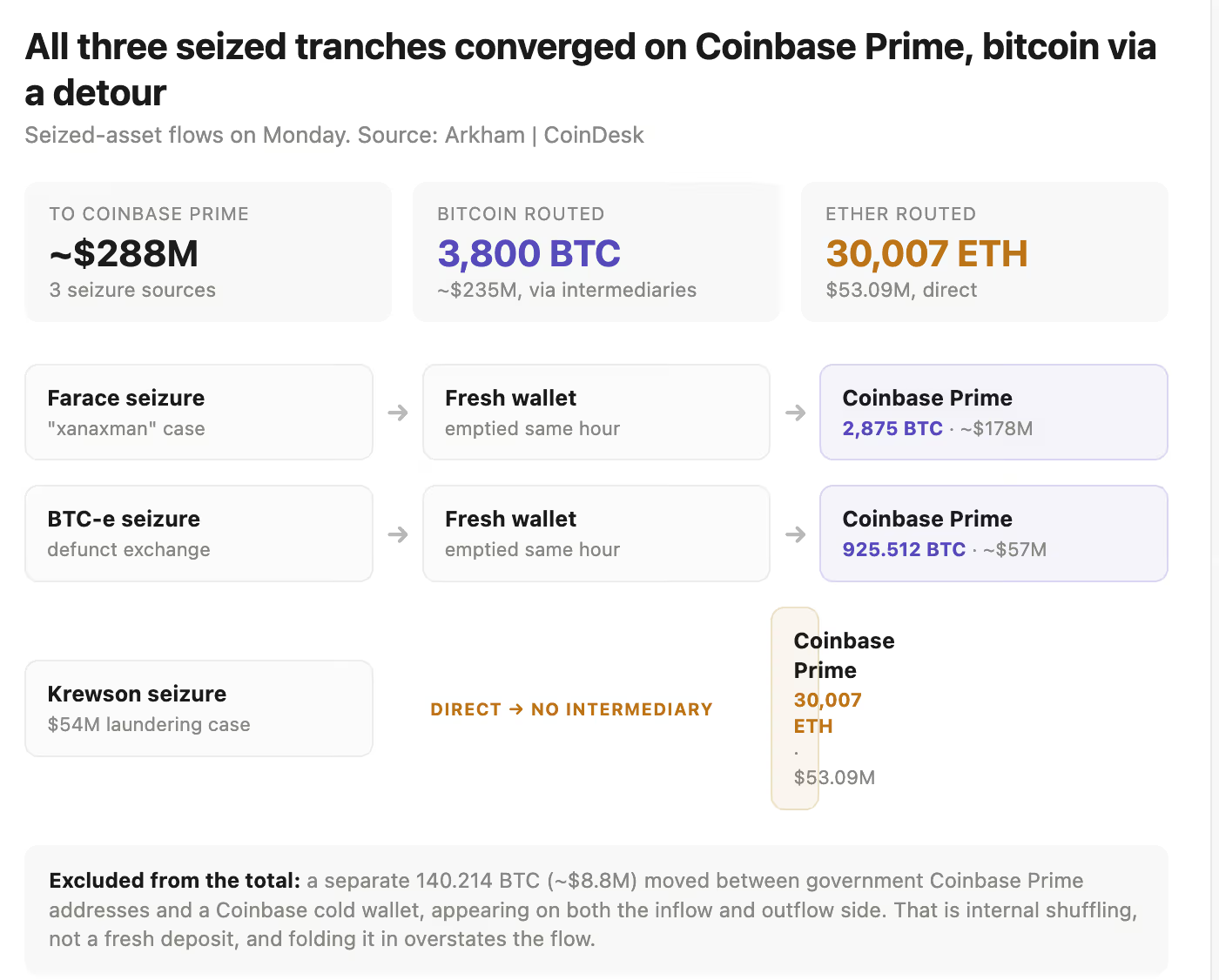Click the arrow after Farace seizure card
Image resolution: width=1219 pixels, height=980 pixels.
(398, 413)
